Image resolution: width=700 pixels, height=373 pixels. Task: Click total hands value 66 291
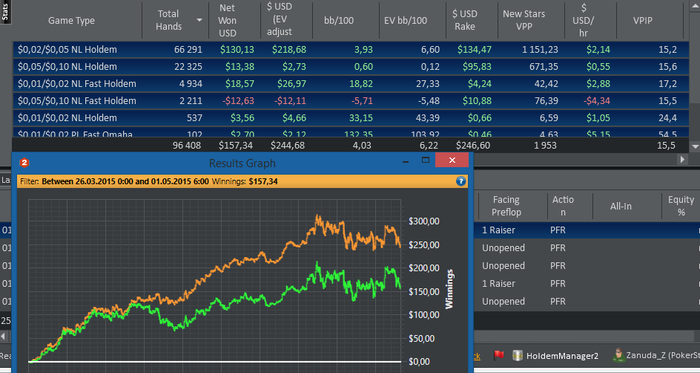188,50
